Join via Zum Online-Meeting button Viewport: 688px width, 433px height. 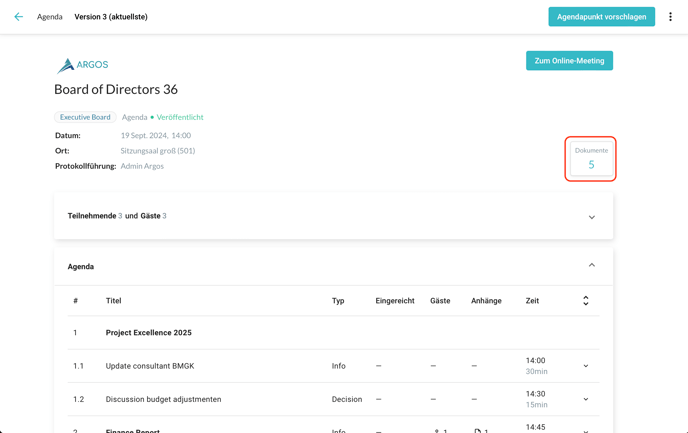coord(569,61)
